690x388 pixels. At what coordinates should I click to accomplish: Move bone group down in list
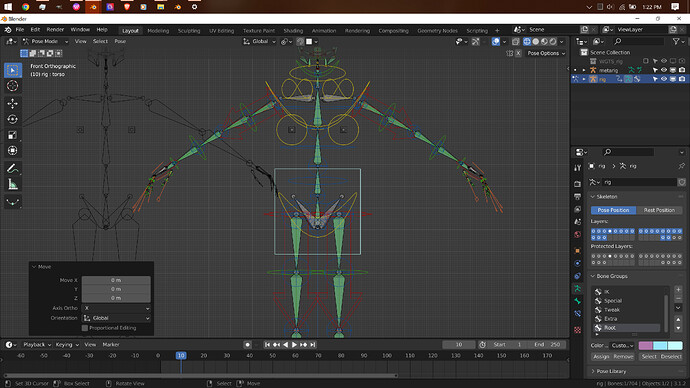[x=678, y=328]
